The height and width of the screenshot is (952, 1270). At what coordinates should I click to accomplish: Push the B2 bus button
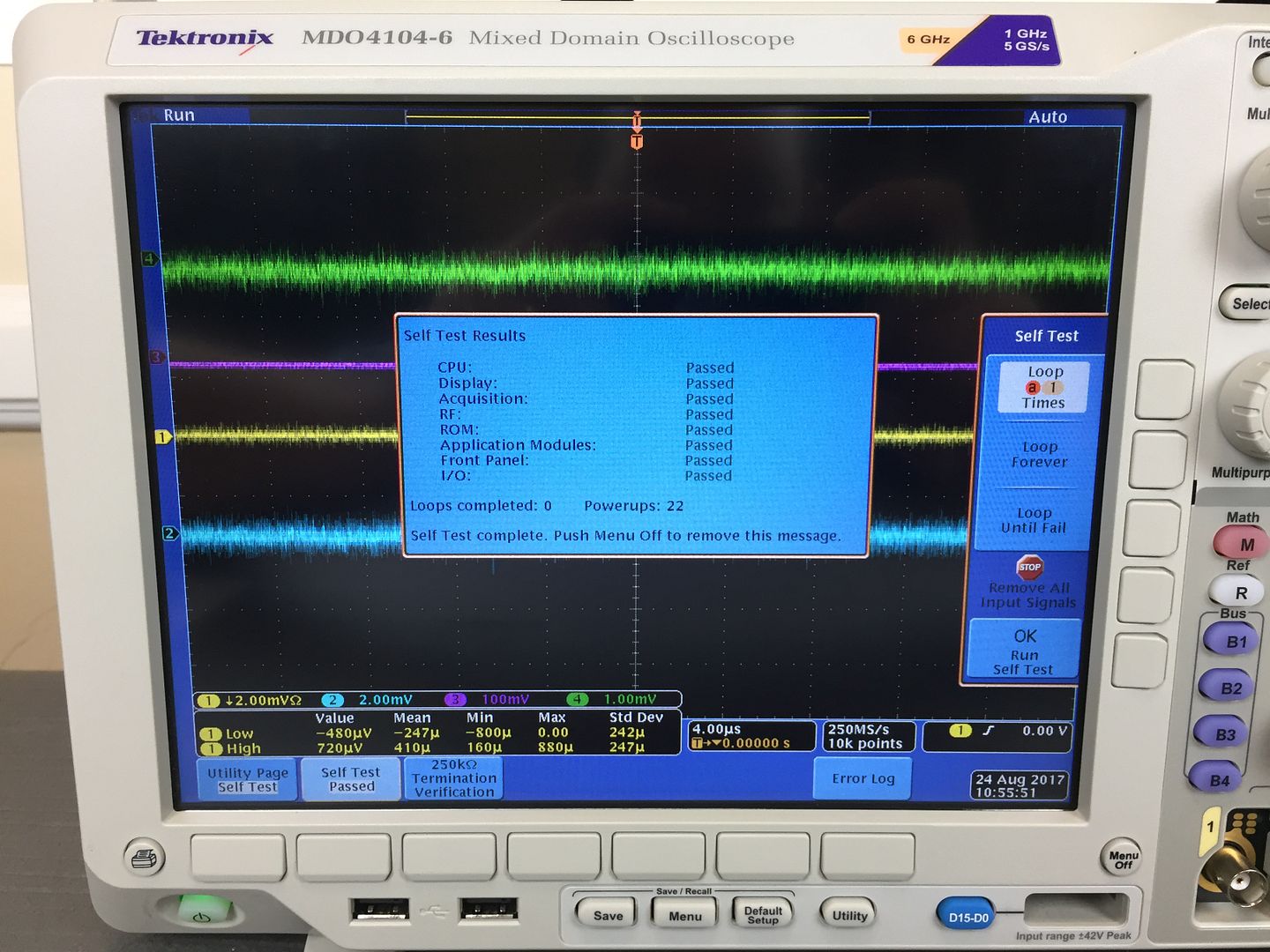pyautogui.click(x=1229, y=688)
